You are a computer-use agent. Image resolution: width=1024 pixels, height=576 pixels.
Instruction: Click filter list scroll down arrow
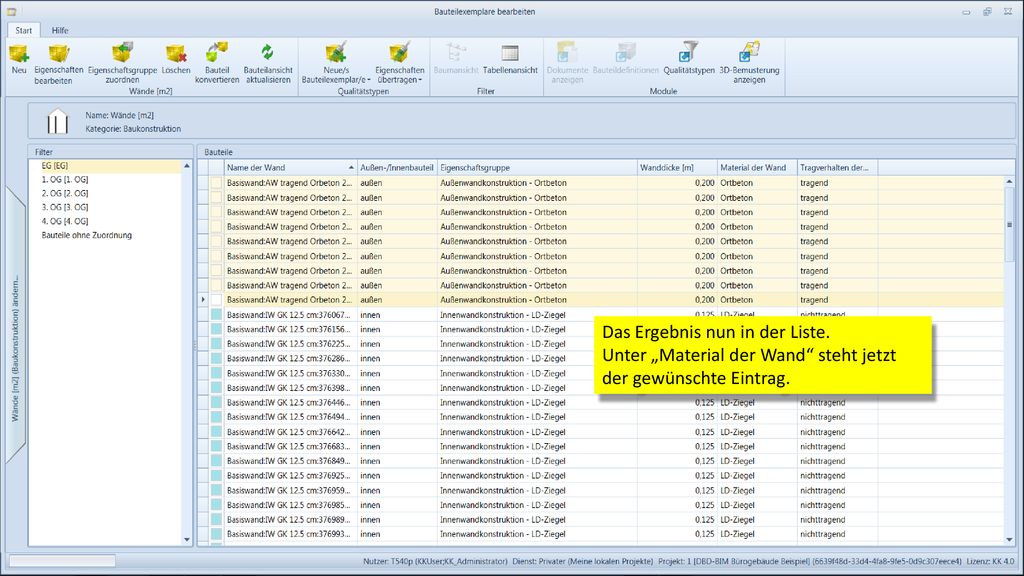pyautogui.click(x=187, y=539)
